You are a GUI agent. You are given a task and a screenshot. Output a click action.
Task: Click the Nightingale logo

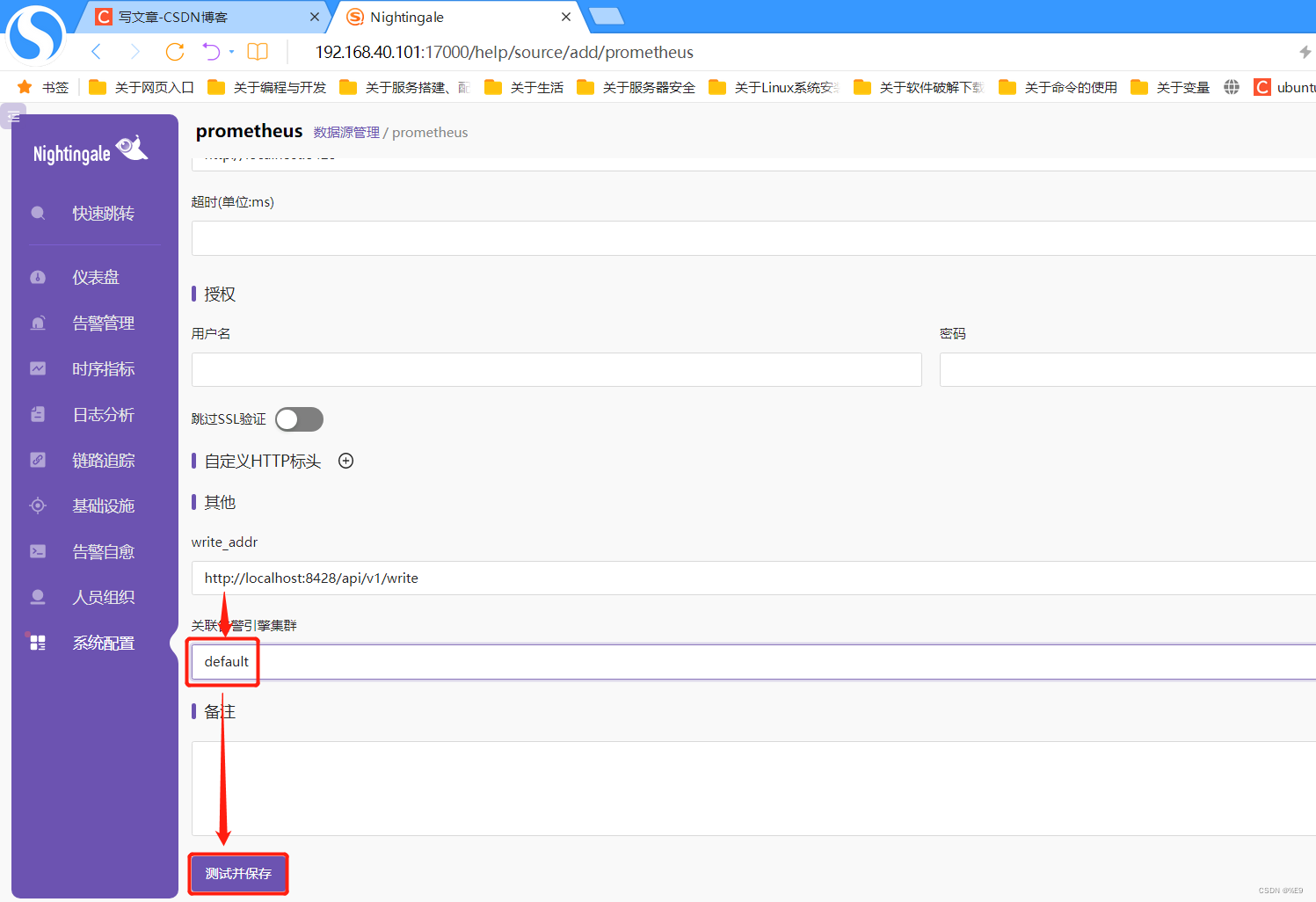pos(91,151)
